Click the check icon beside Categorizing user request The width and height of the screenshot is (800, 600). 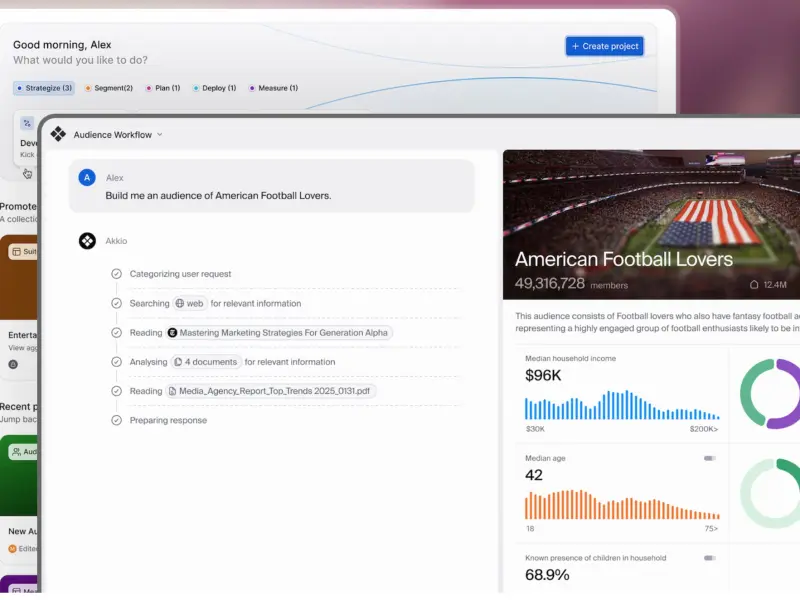(x=116, y=274)
